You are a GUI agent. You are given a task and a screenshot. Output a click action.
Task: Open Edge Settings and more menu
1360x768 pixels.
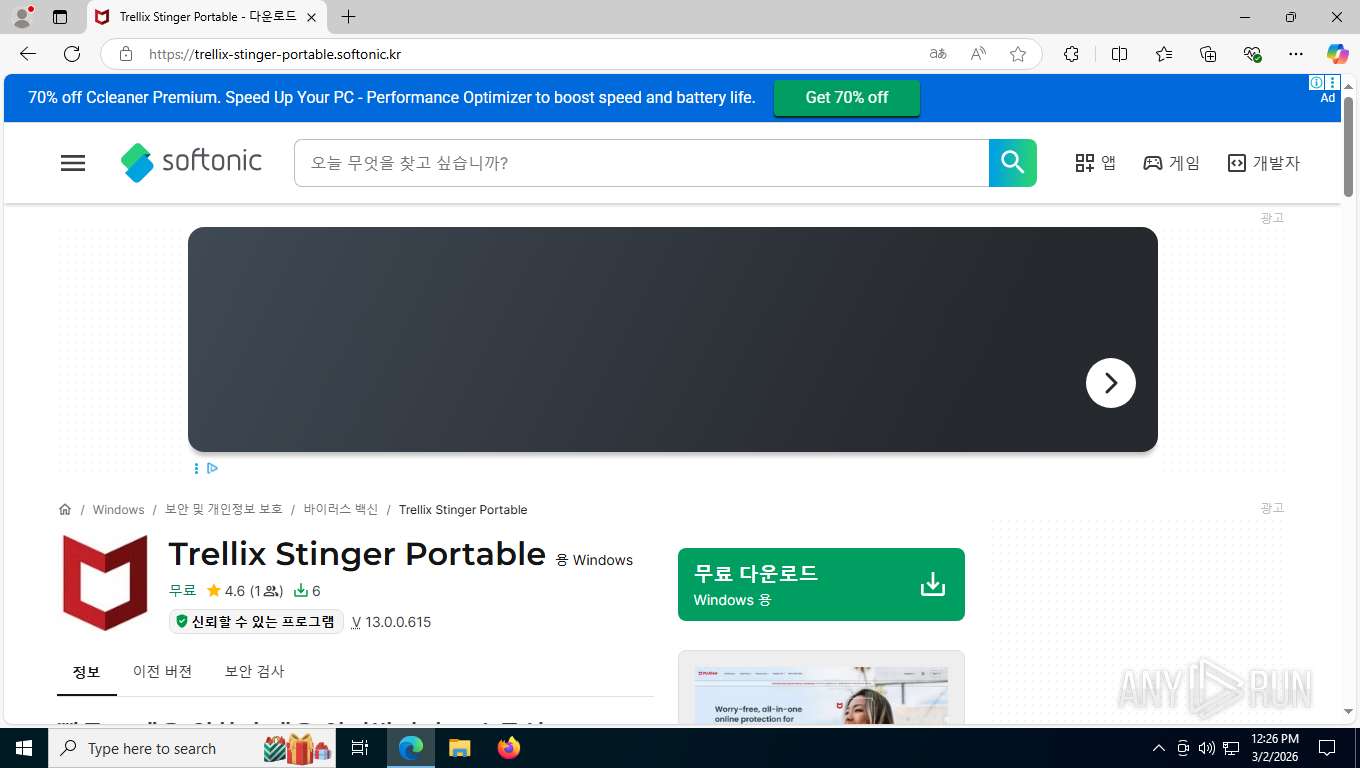click(x=1296, y=54)
